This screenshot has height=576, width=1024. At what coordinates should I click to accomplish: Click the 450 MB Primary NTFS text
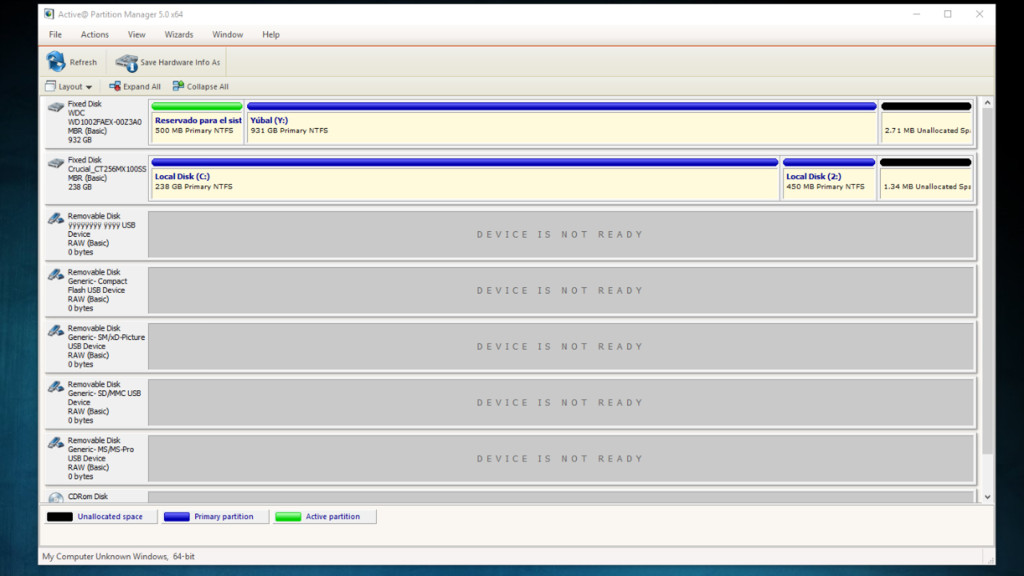pos(825,187)
